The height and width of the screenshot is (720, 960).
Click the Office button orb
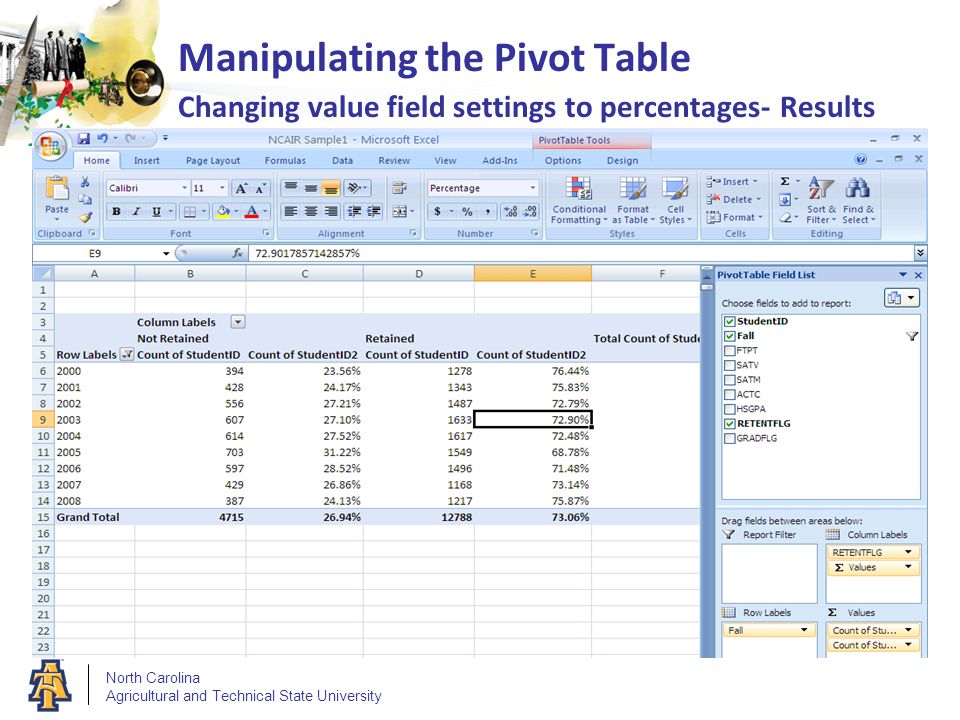click(51, 146)
